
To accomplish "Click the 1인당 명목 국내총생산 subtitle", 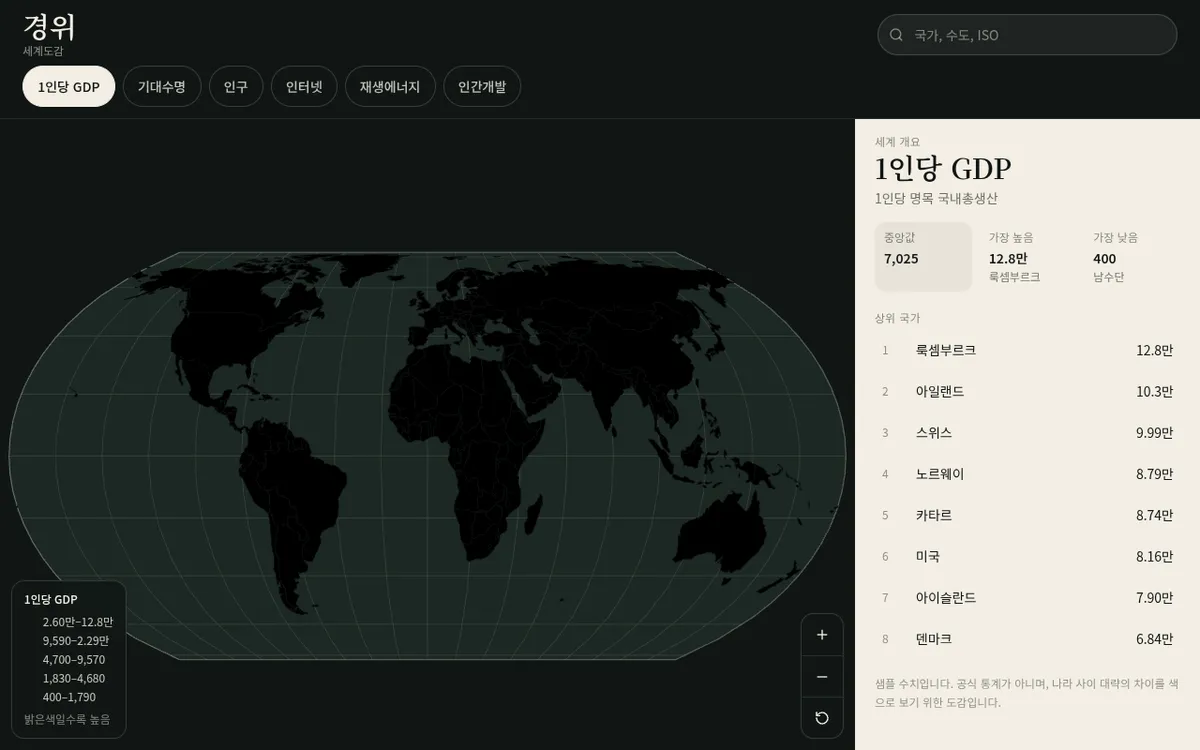I will 936,199.
